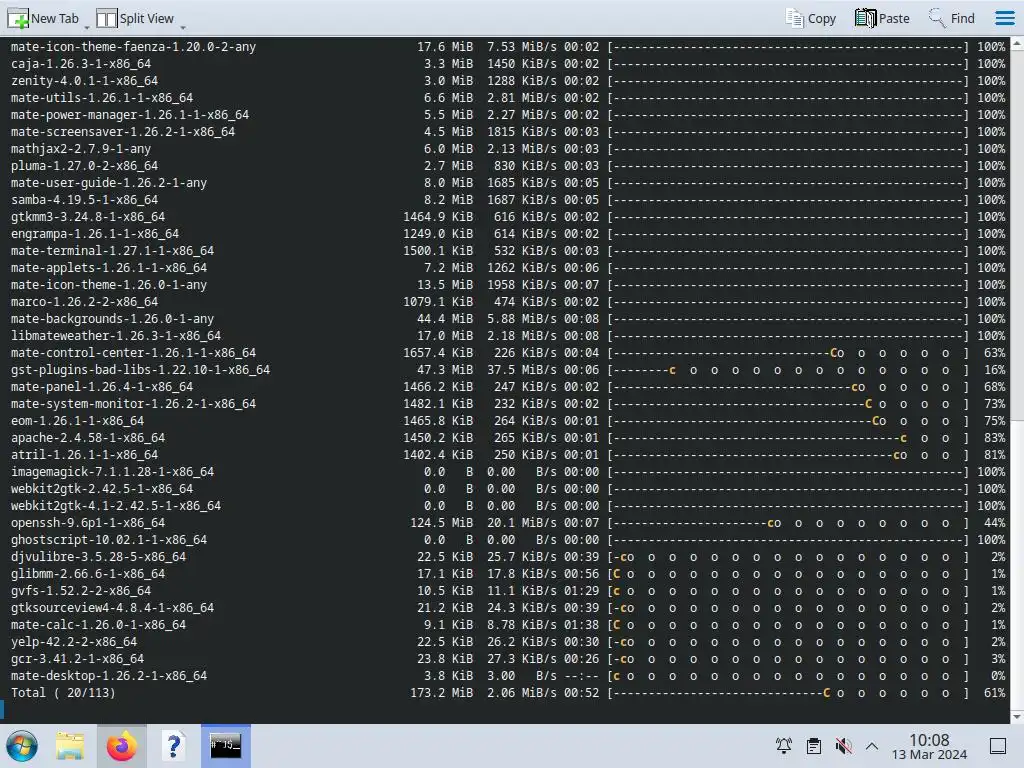Open clipboard tray icon
Screen dimensions: 1024x768
[x=814, y=746]
